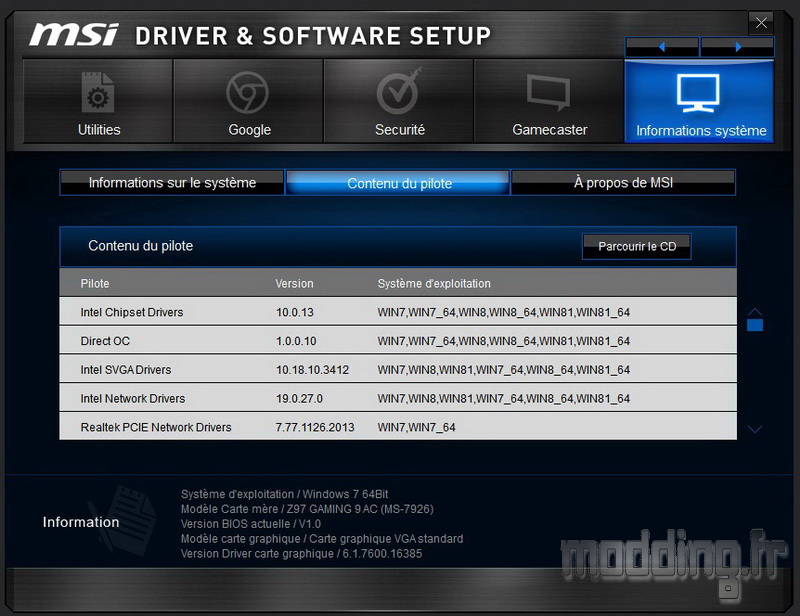Click the Z97 GAMING 9 AC motherboard line
Viewport: 800px width, 616px height.
pyautogui.click(x=307, y=509)
